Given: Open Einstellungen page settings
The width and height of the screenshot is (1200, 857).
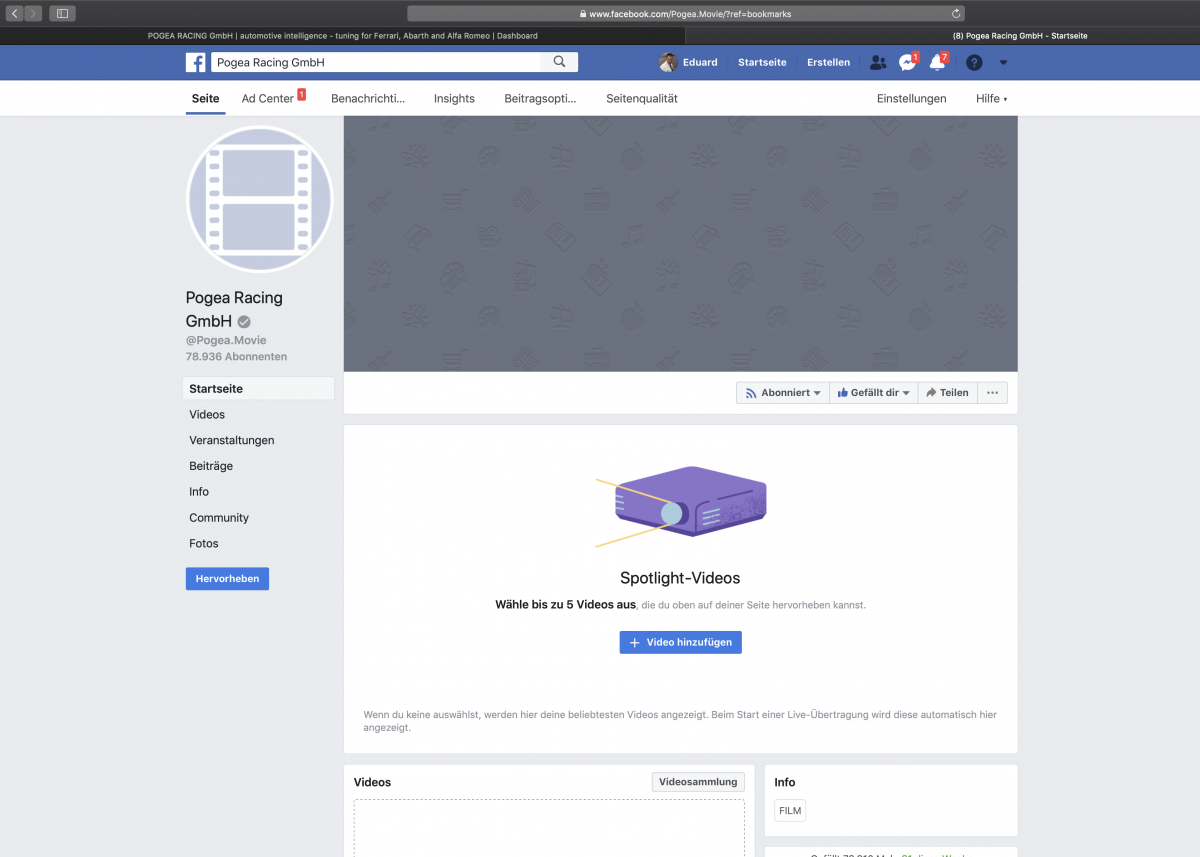Looking at the screenshot, I should point(911,98).
